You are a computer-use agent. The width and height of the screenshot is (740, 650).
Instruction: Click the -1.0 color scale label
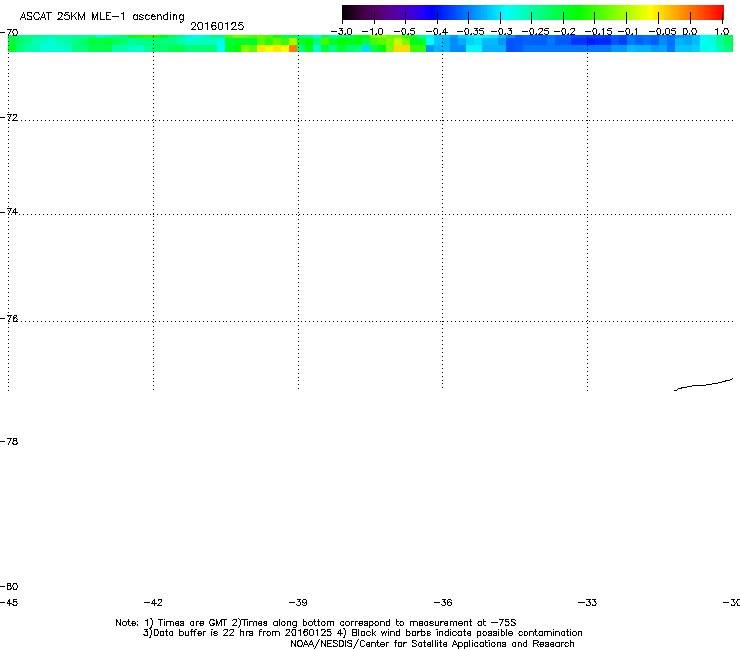[373, 32]
